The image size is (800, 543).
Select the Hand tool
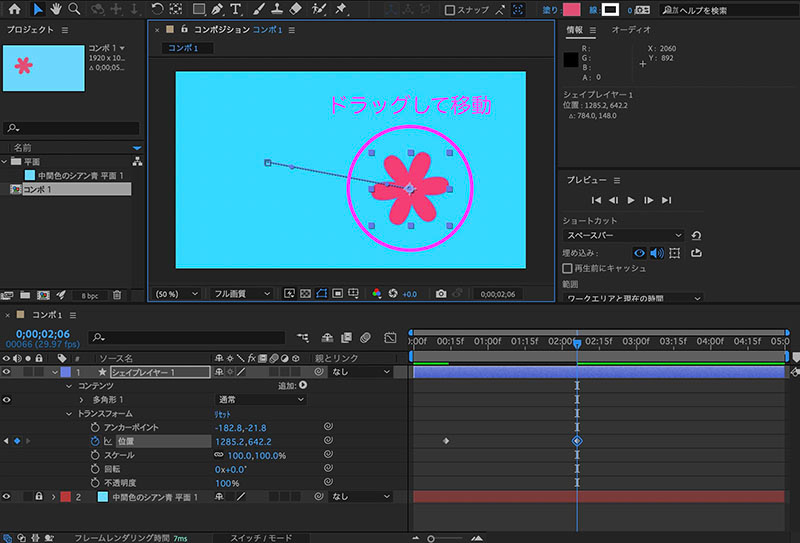pyautogui.click(x=56, y=9)
